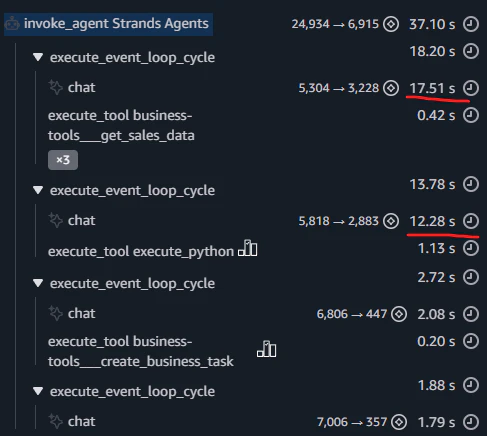
Task: Click the chart icon beside create_business_task
Action: 266,349
